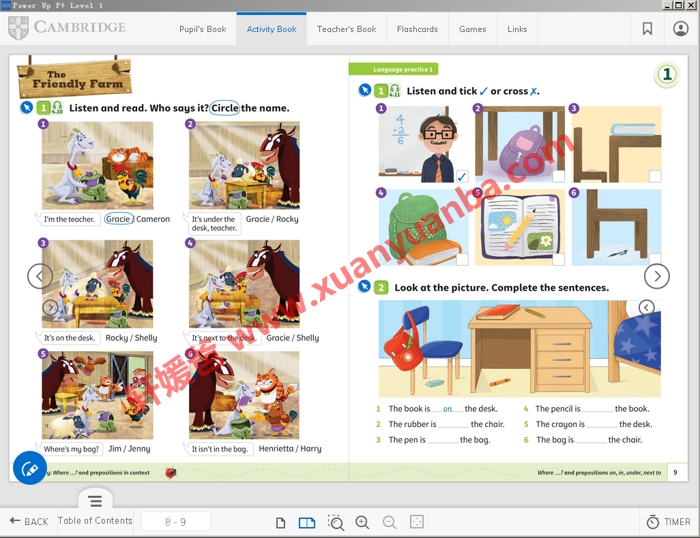
Task: Open the blue eraser annotation tool
Action: [29, 468]
